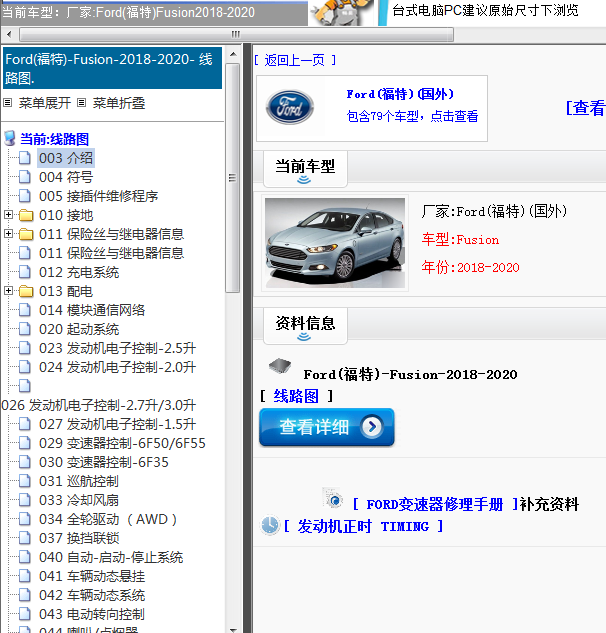Open tree item 005 接插件维修程序
The height and width of the screenshot is (633, 606).
point(99,196)
